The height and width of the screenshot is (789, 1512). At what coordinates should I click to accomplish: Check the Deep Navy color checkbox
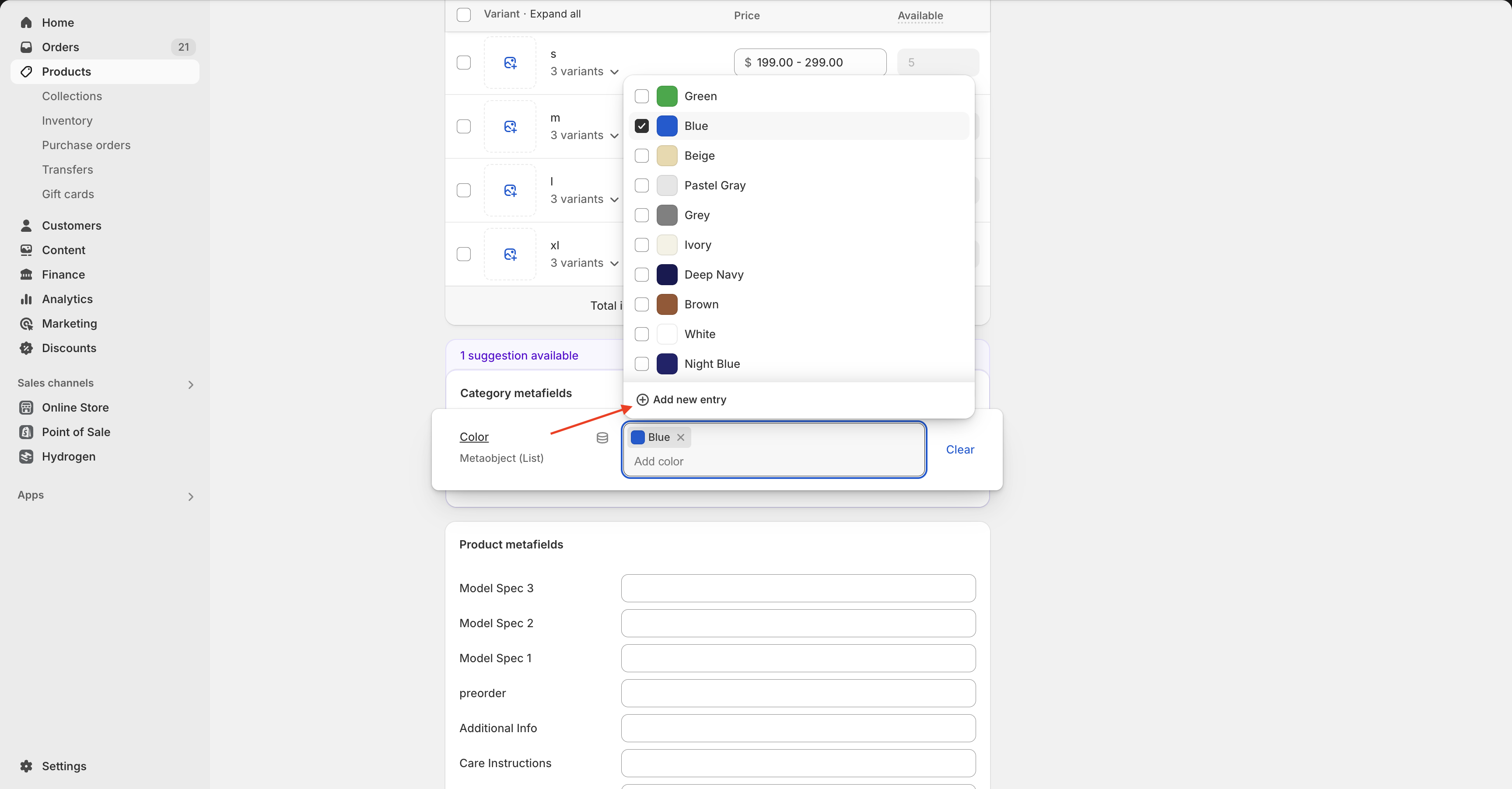point(641,275)
